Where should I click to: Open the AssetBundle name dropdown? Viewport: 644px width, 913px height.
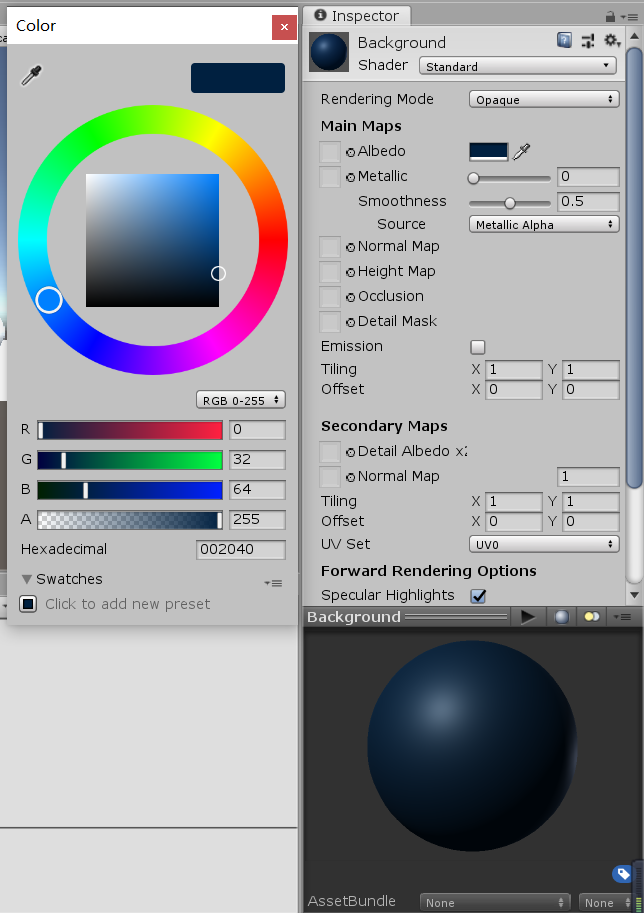495,902
